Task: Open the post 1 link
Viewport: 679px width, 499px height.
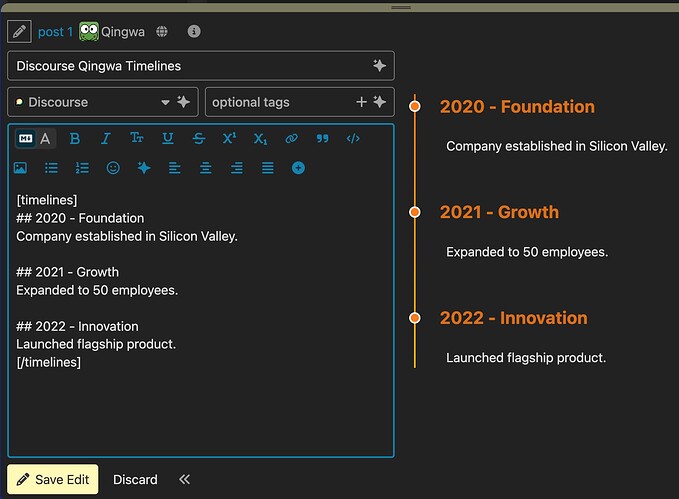Action: (x=55, y=32)
